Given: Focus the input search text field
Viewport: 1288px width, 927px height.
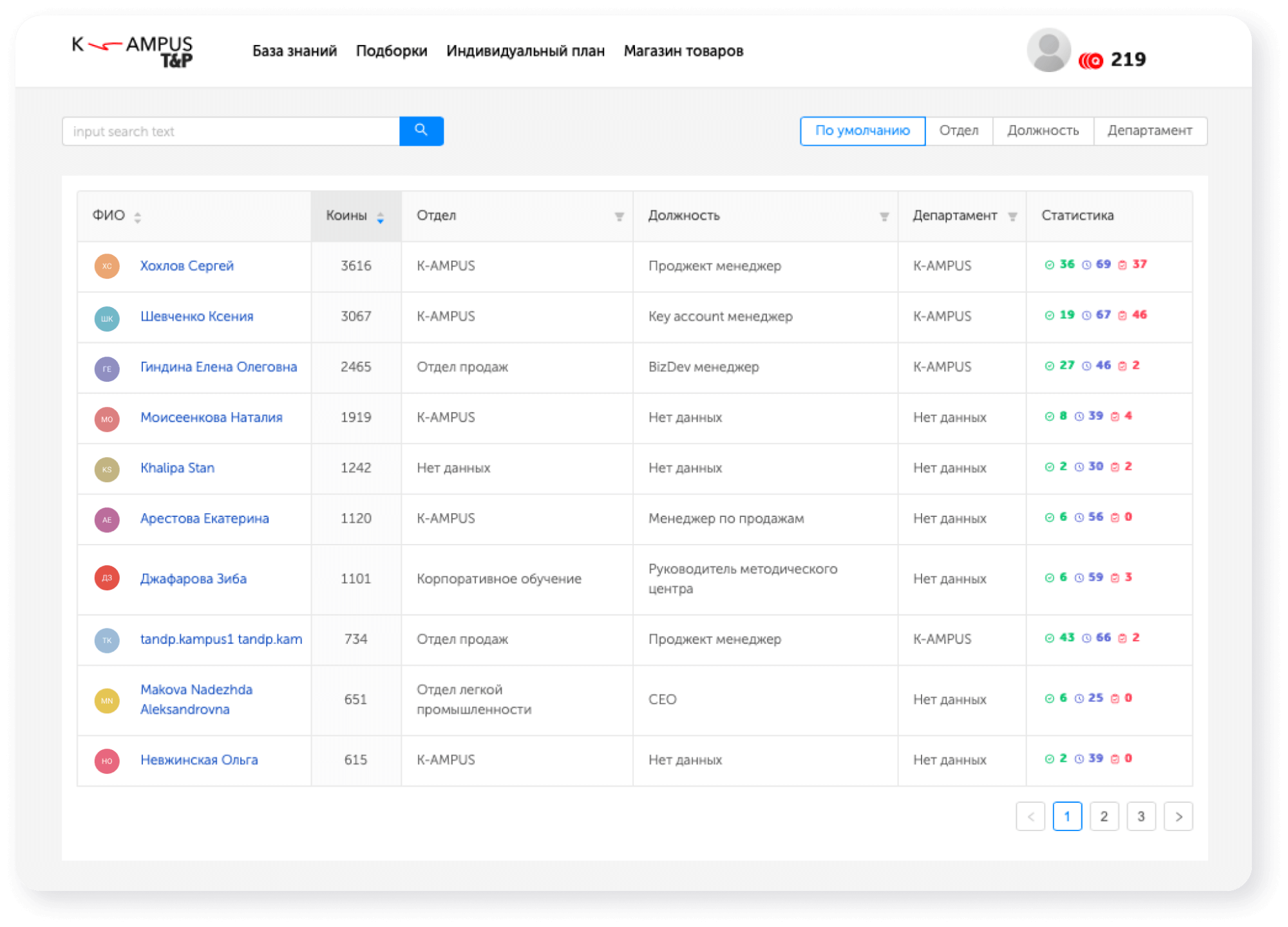Looking at the screenshot, I should (x=231, y=131).
